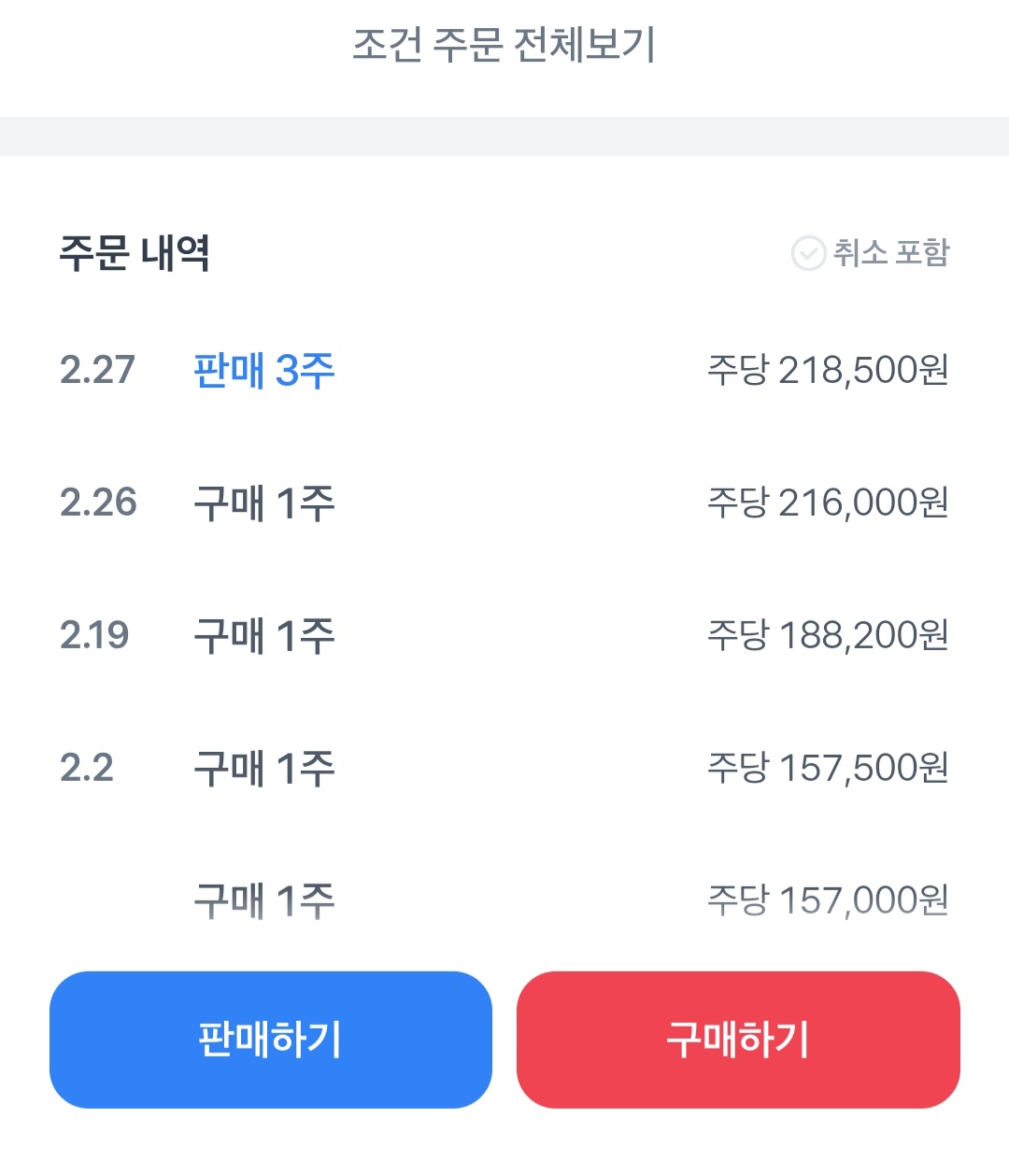Tap the red 구매하기 button

738,1040
